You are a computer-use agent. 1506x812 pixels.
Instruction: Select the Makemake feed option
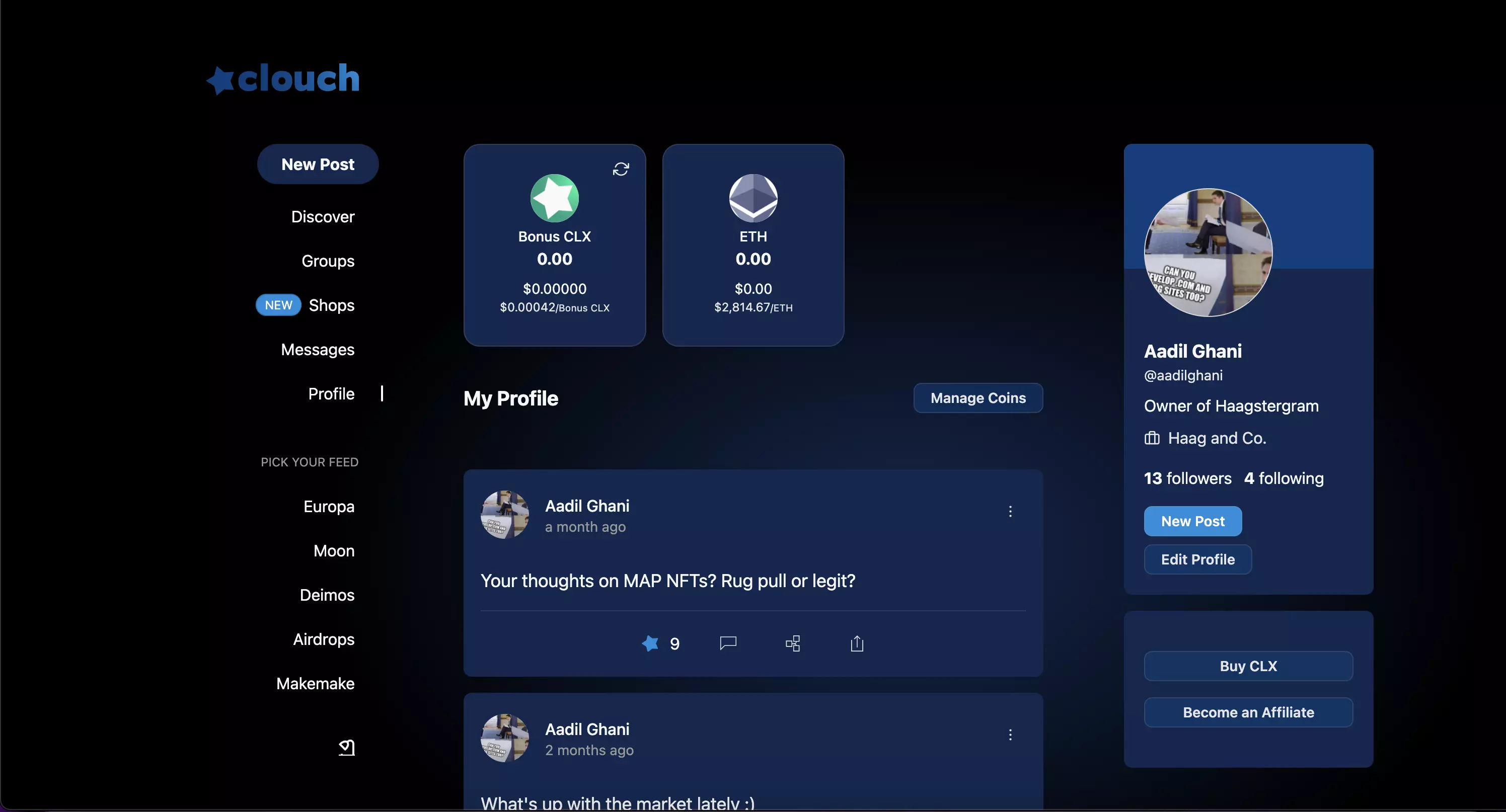pos(316,684)
